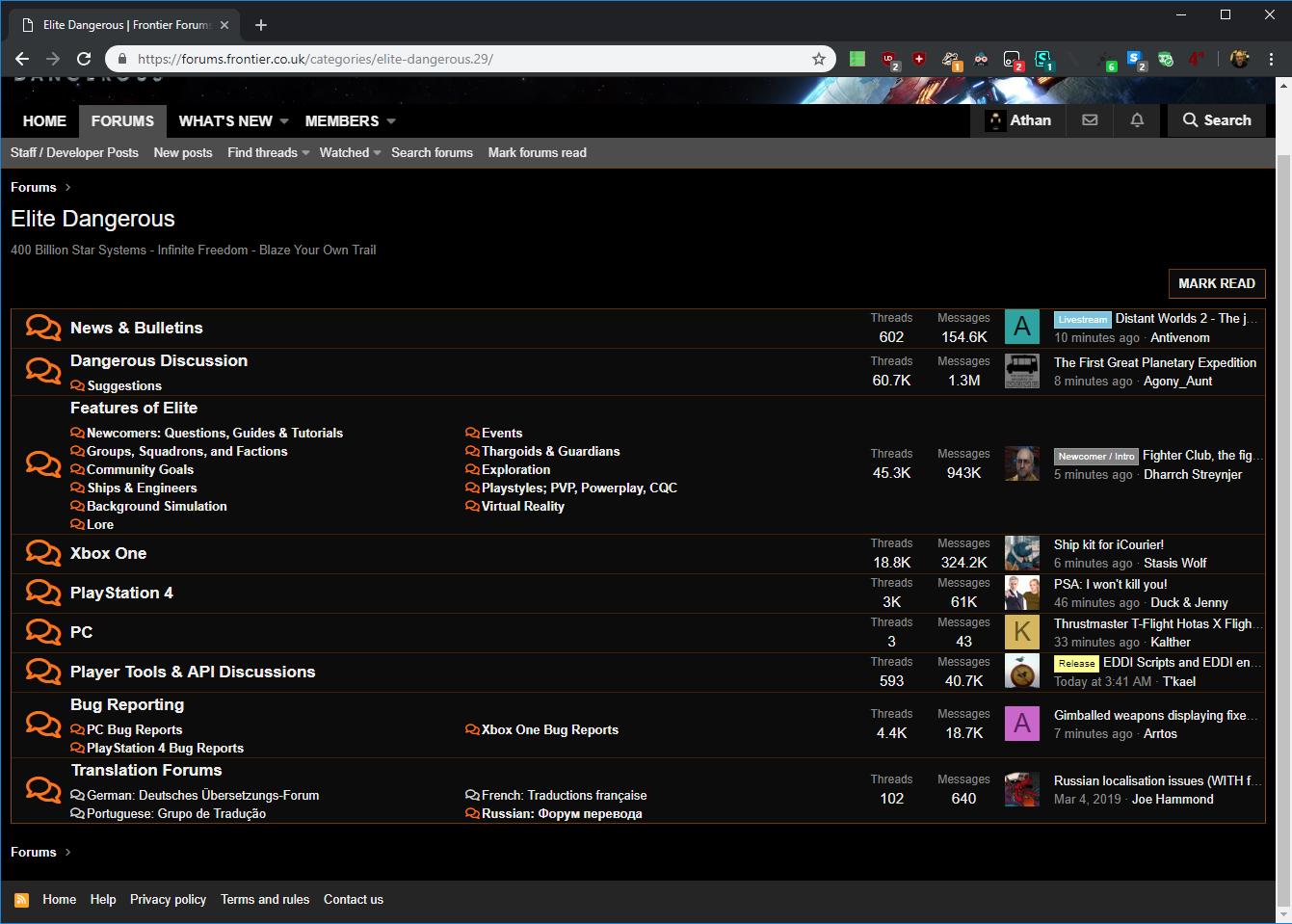Click the Features of Elite forum icon
Image resolution: width=1292 pixels, height=924 pixels.
tap(42, 464)
